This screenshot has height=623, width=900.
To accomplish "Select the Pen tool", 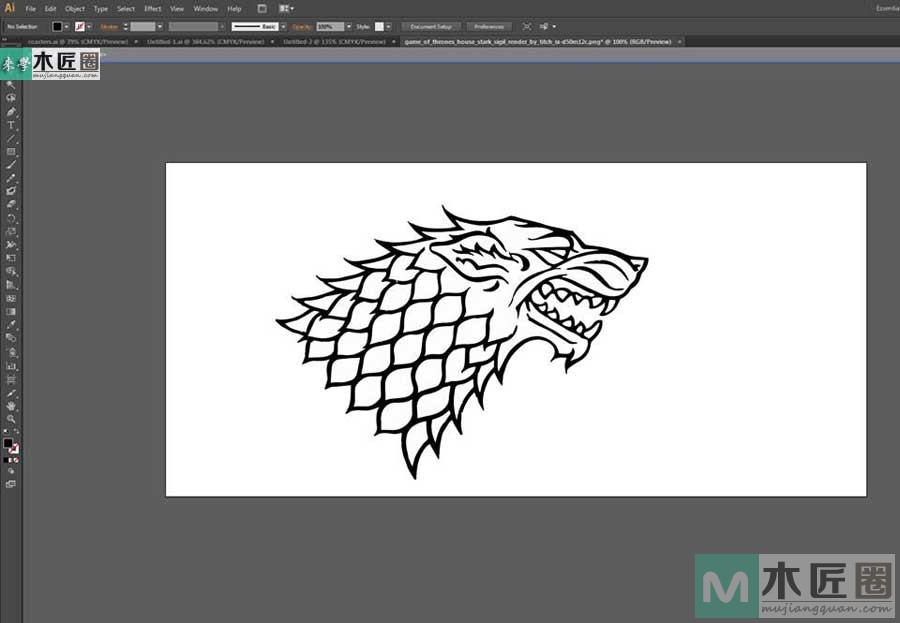I will (x=11, y=112).
